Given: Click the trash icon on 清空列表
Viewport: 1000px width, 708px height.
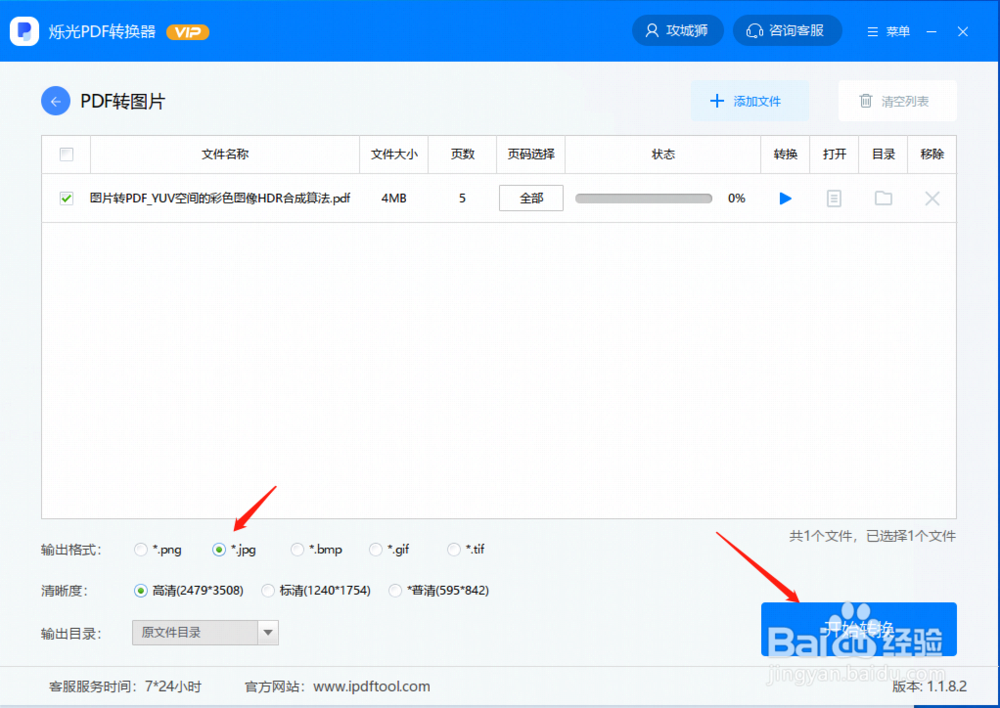Looking at the screenshot, I should [866, 100].
